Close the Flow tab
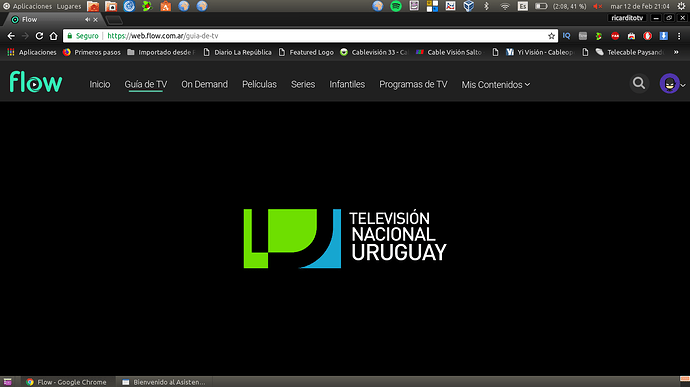 pos(95,19)
